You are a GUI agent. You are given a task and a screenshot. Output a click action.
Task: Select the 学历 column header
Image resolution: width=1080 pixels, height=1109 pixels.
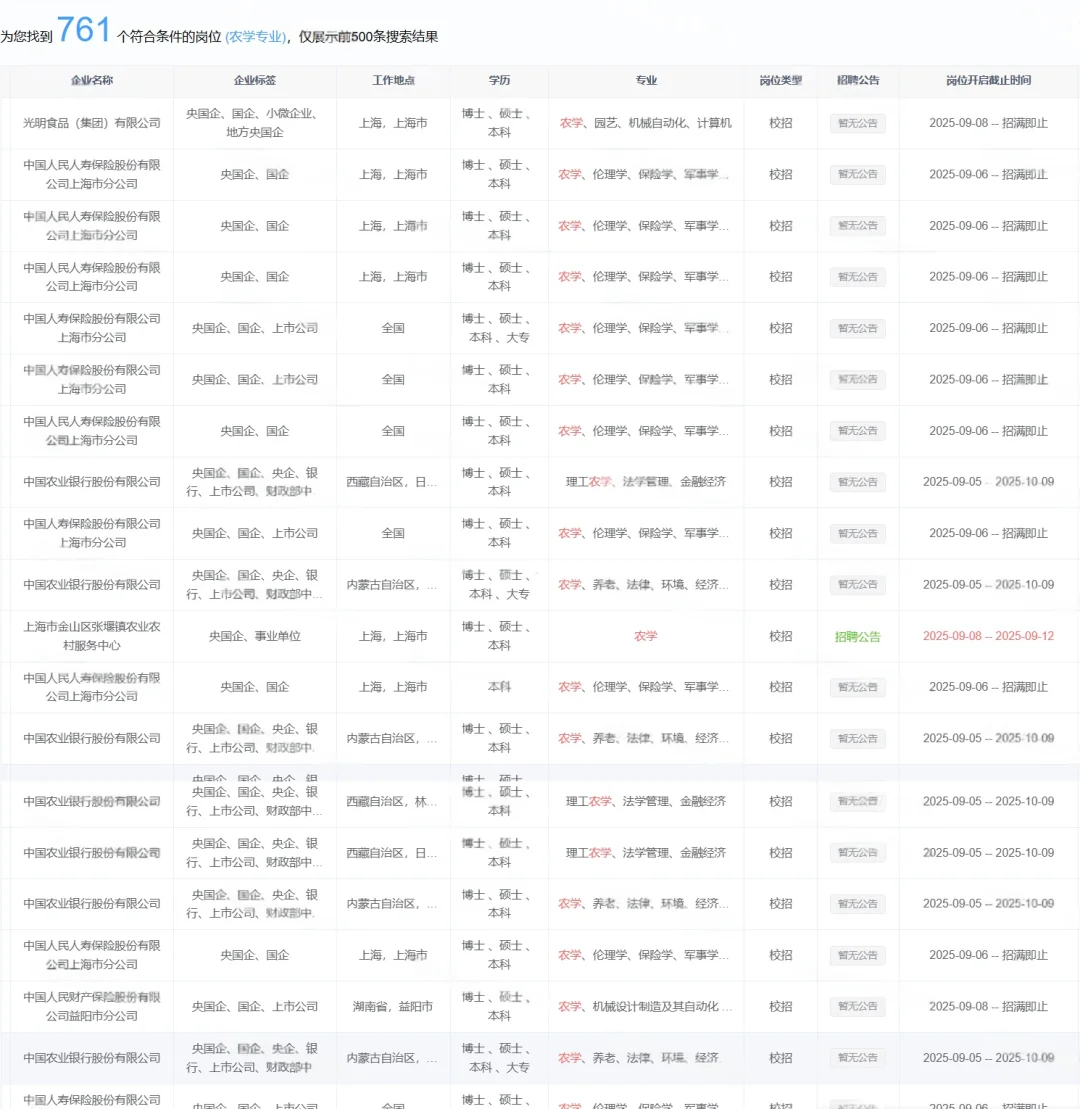click(499, 80)
